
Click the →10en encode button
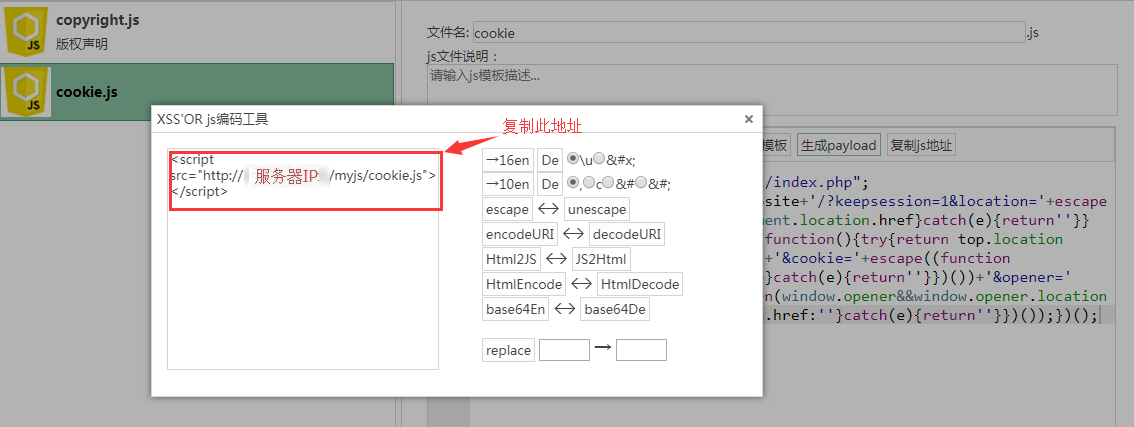click(x=508, y=184)
